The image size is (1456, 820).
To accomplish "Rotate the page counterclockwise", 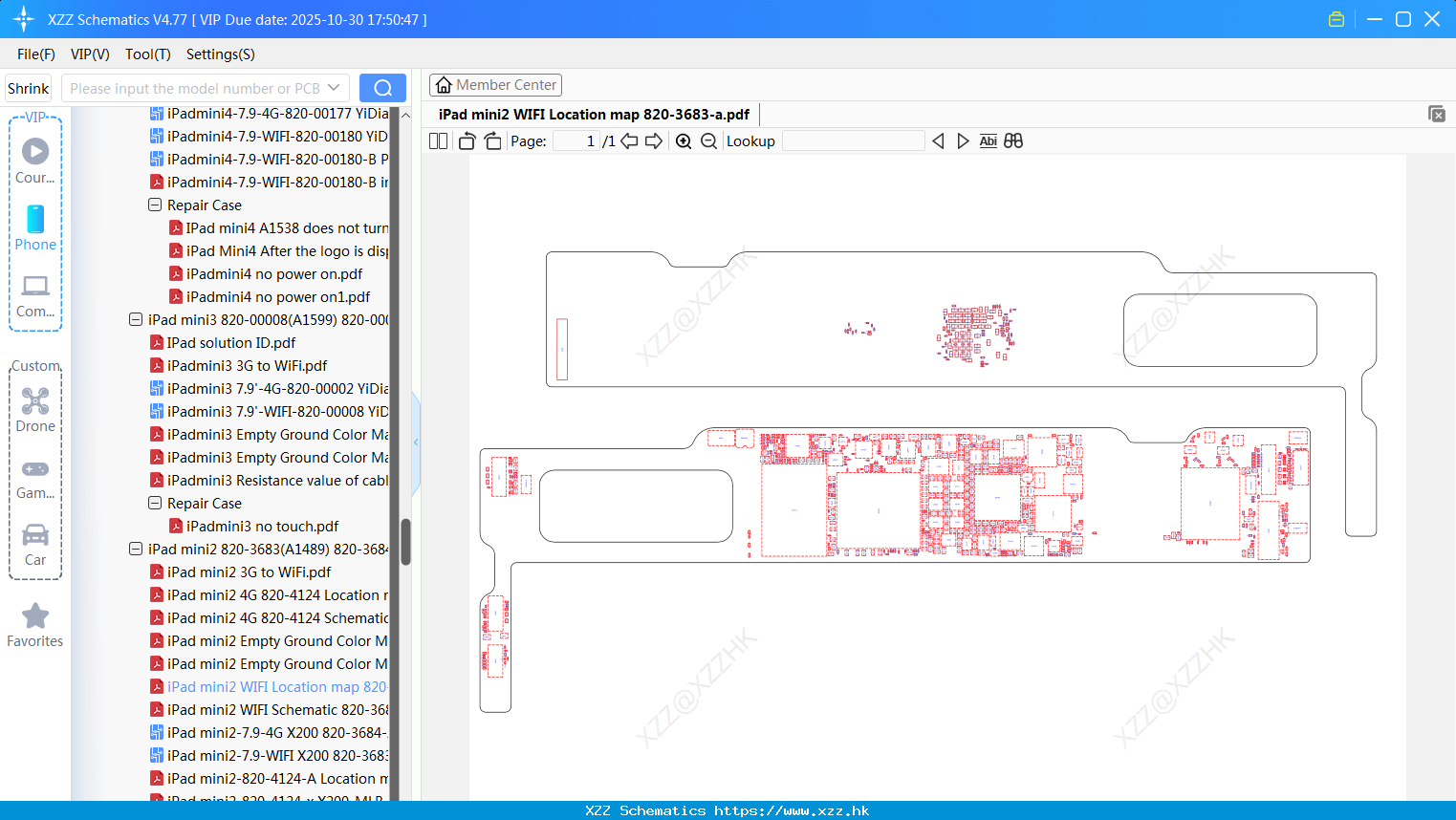I will (467, 141).
